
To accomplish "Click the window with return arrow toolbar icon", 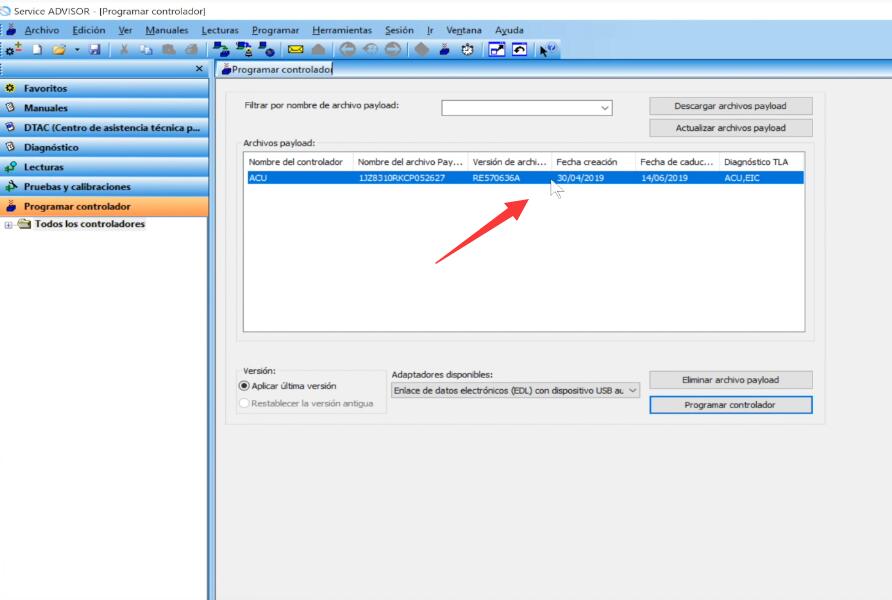I will (x=519, y=50).
